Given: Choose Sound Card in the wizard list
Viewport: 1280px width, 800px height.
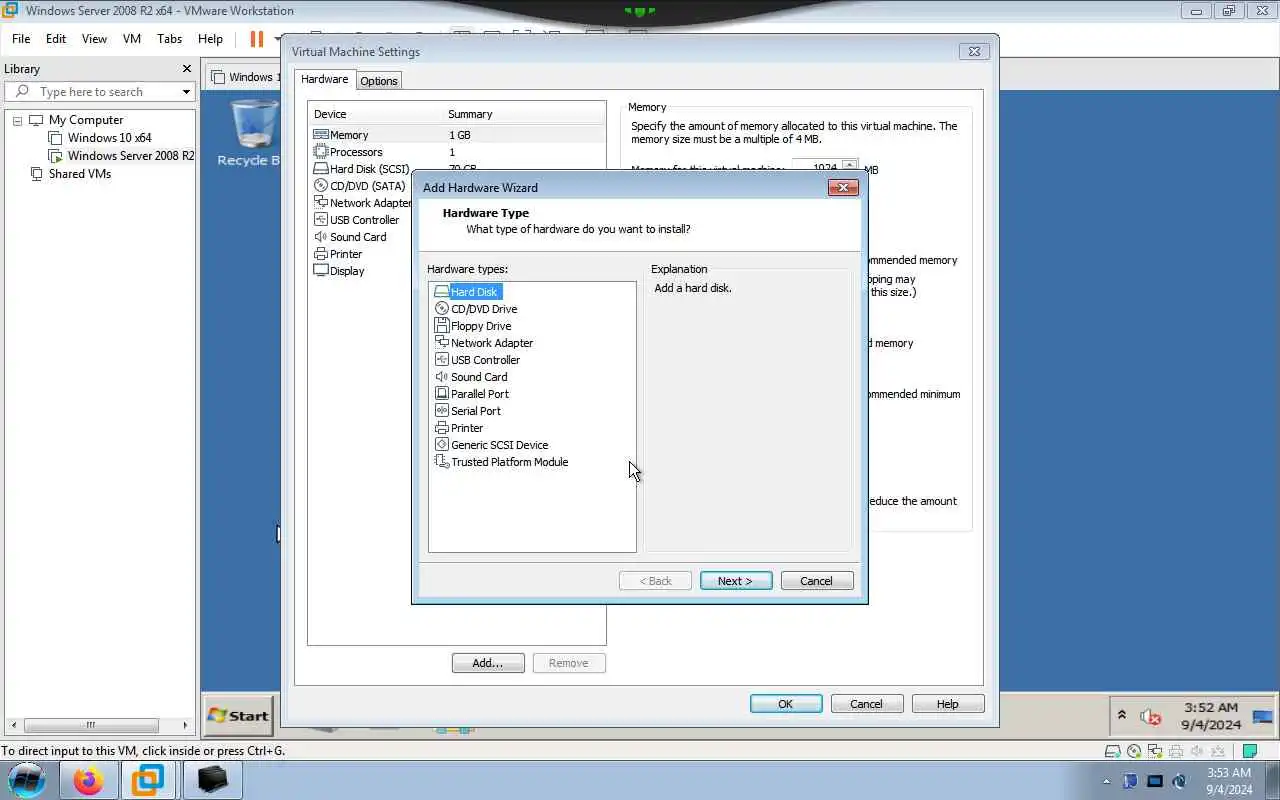Looking at the screenshot, I should pos(479,377).
